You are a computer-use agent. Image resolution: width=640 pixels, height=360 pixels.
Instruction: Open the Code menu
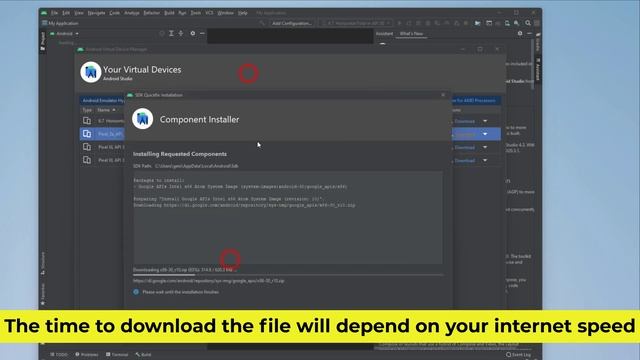pyautogui.click(x=115, y=13)
